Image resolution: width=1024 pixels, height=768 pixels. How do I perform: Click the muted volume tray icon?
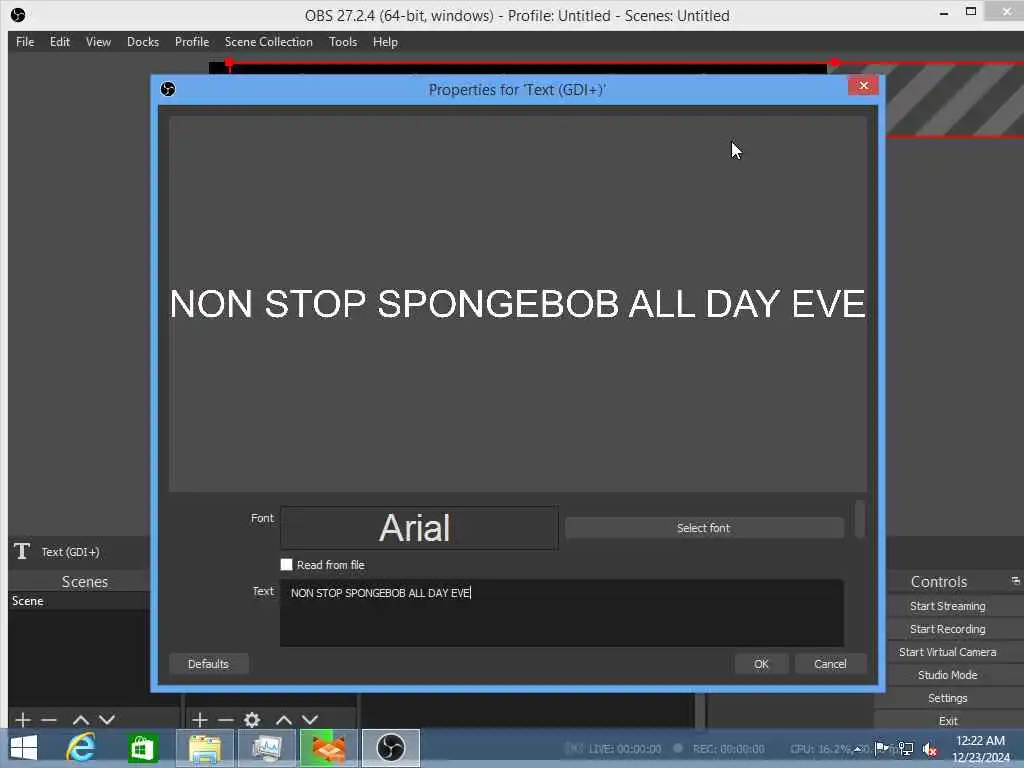click(930, 749)
